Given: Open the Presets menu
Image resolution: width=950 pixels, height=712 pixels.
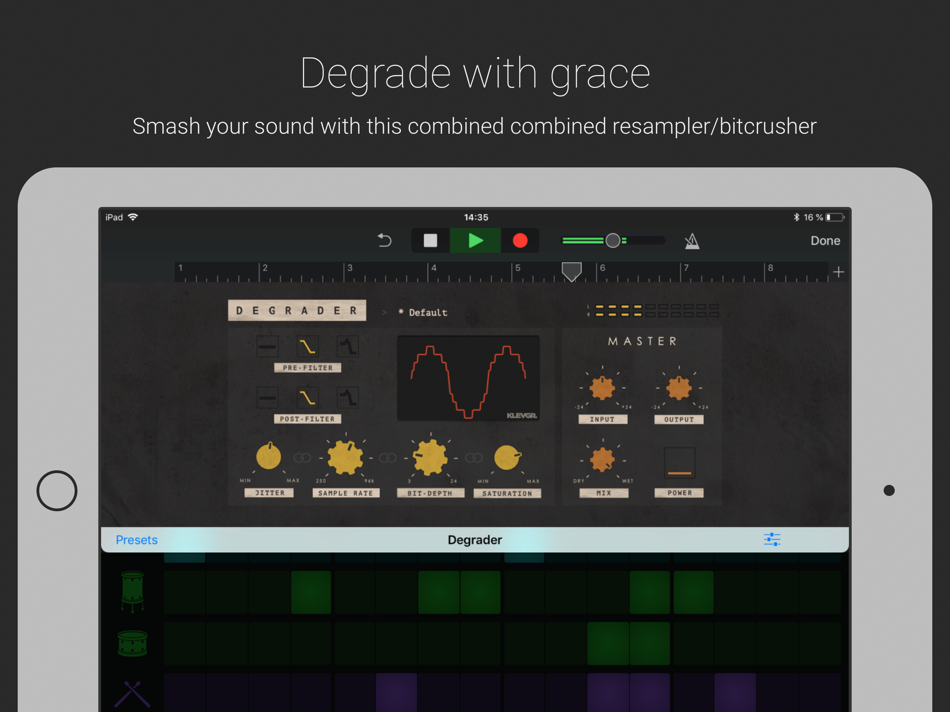Looking at the screenshot, I should click(x=136, y=540).
